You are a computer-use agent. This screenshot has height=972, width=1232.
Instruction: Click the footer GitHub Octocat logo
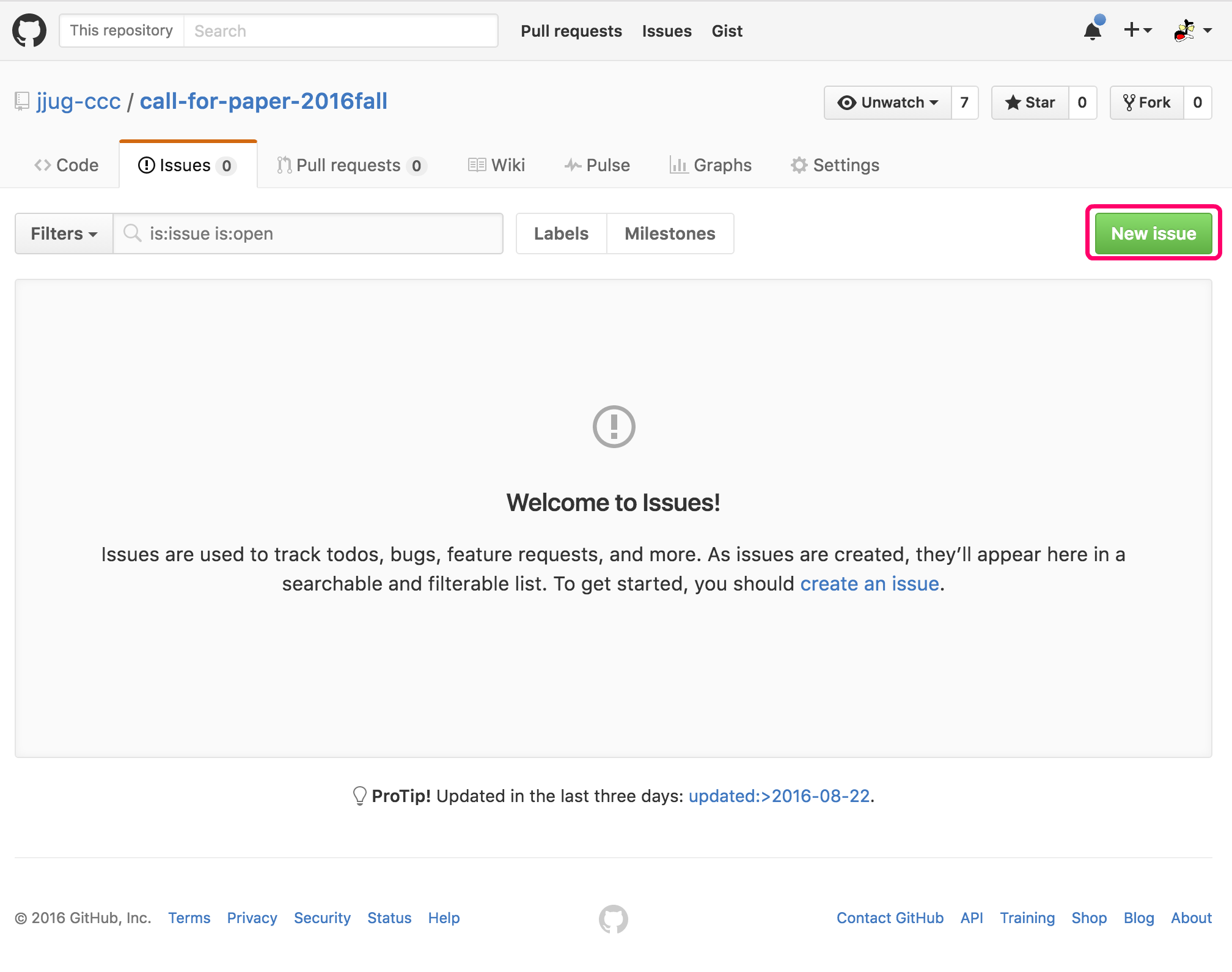614,919
